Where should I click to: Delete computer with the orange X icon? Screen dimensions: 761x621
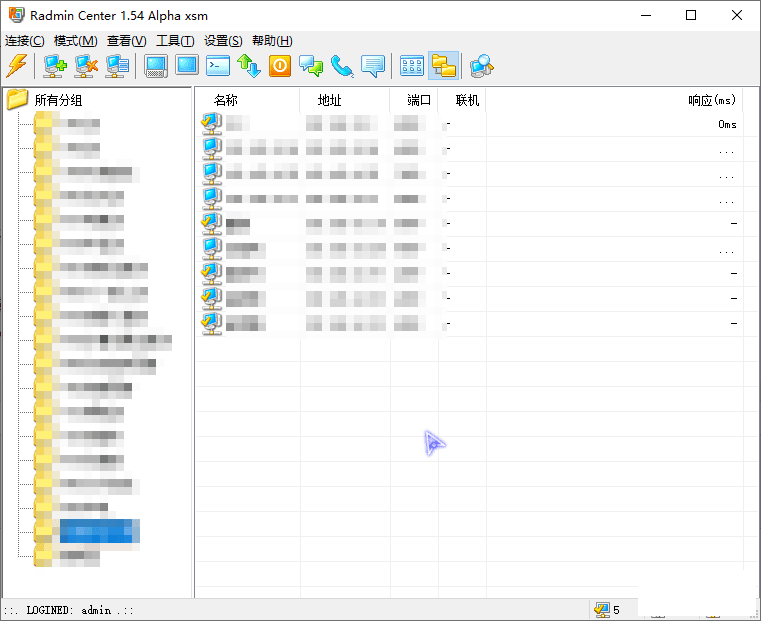tap(86, 65)
